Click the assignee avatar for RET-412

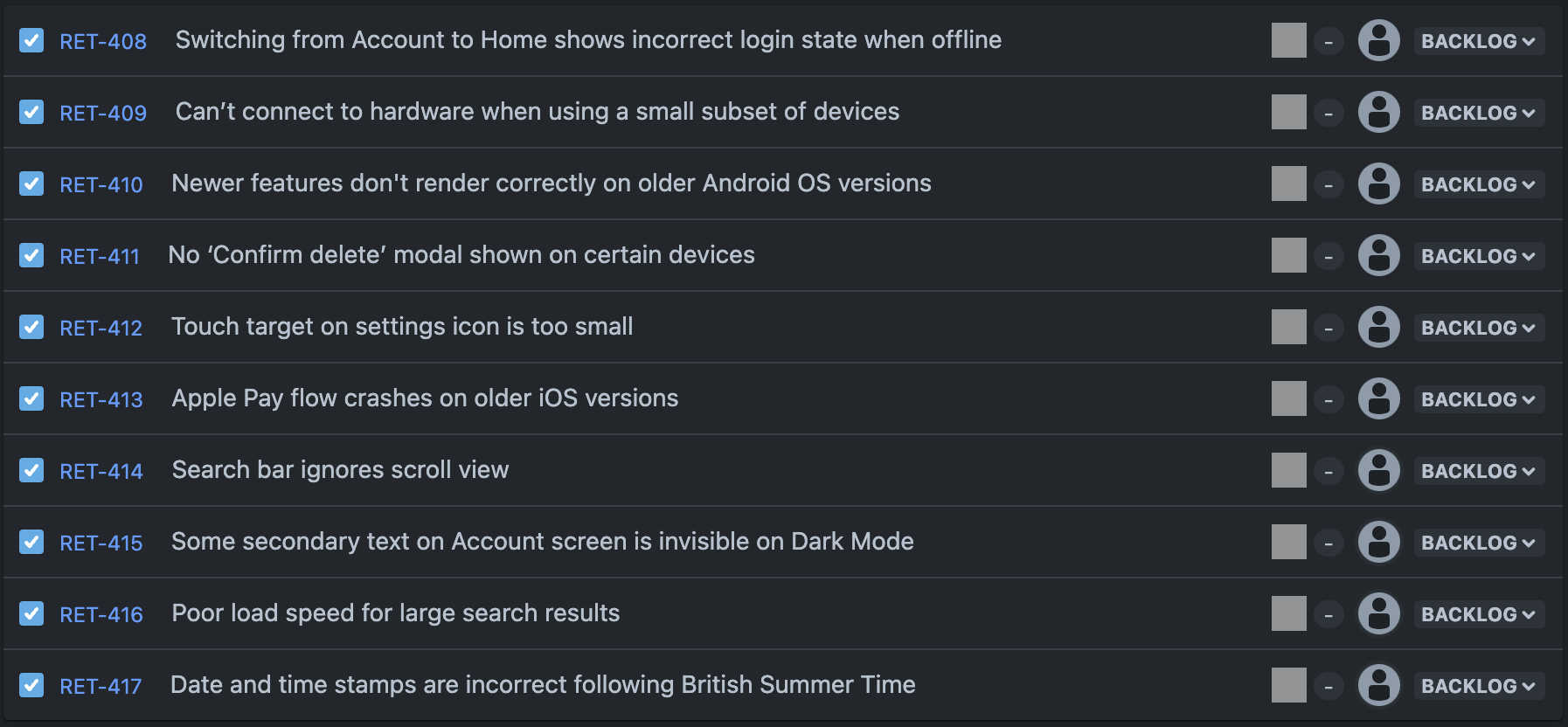point(1379,327)
